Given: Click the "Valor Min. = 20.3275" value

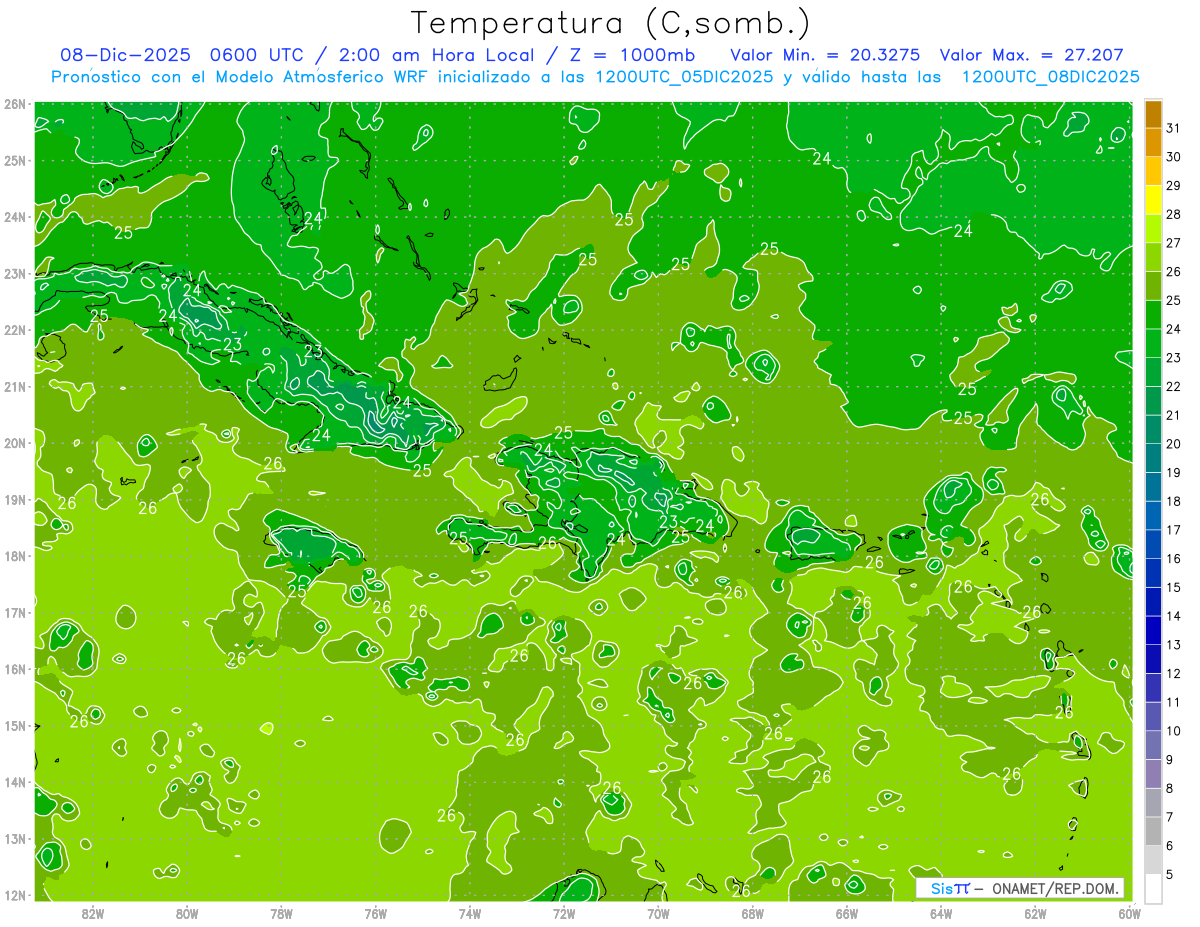Looking at the screenshot, I should tap(826, 55).
